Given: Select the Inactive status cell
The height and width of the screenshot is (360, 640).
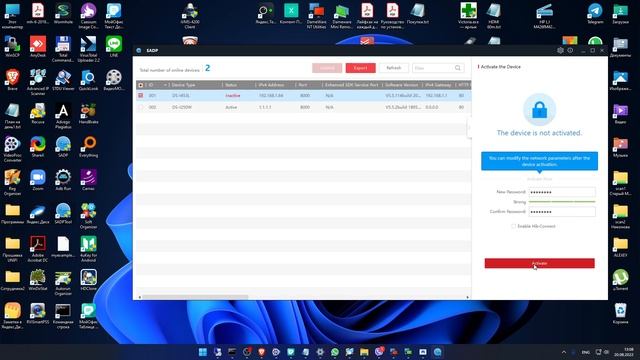Looking at the screenshot, I should [x=233, y=96].
